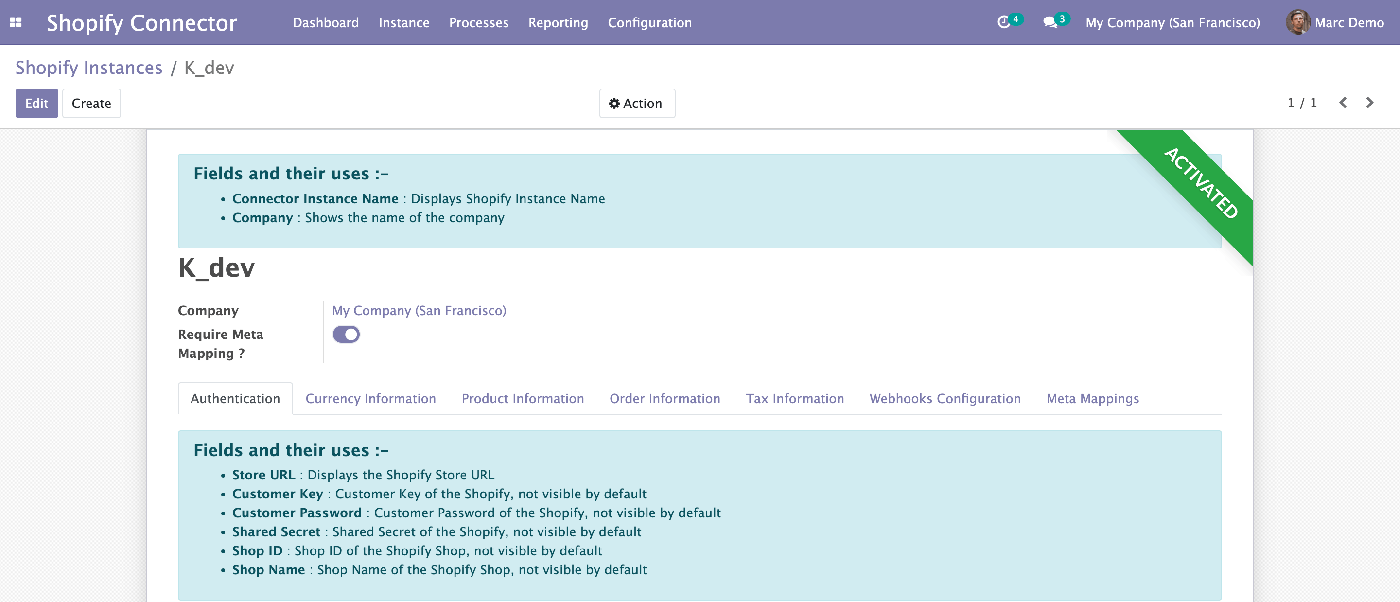Click the Edit button
Image resolution: width=1400 pixels, height=602 pixels.
(x=37, y=103)
